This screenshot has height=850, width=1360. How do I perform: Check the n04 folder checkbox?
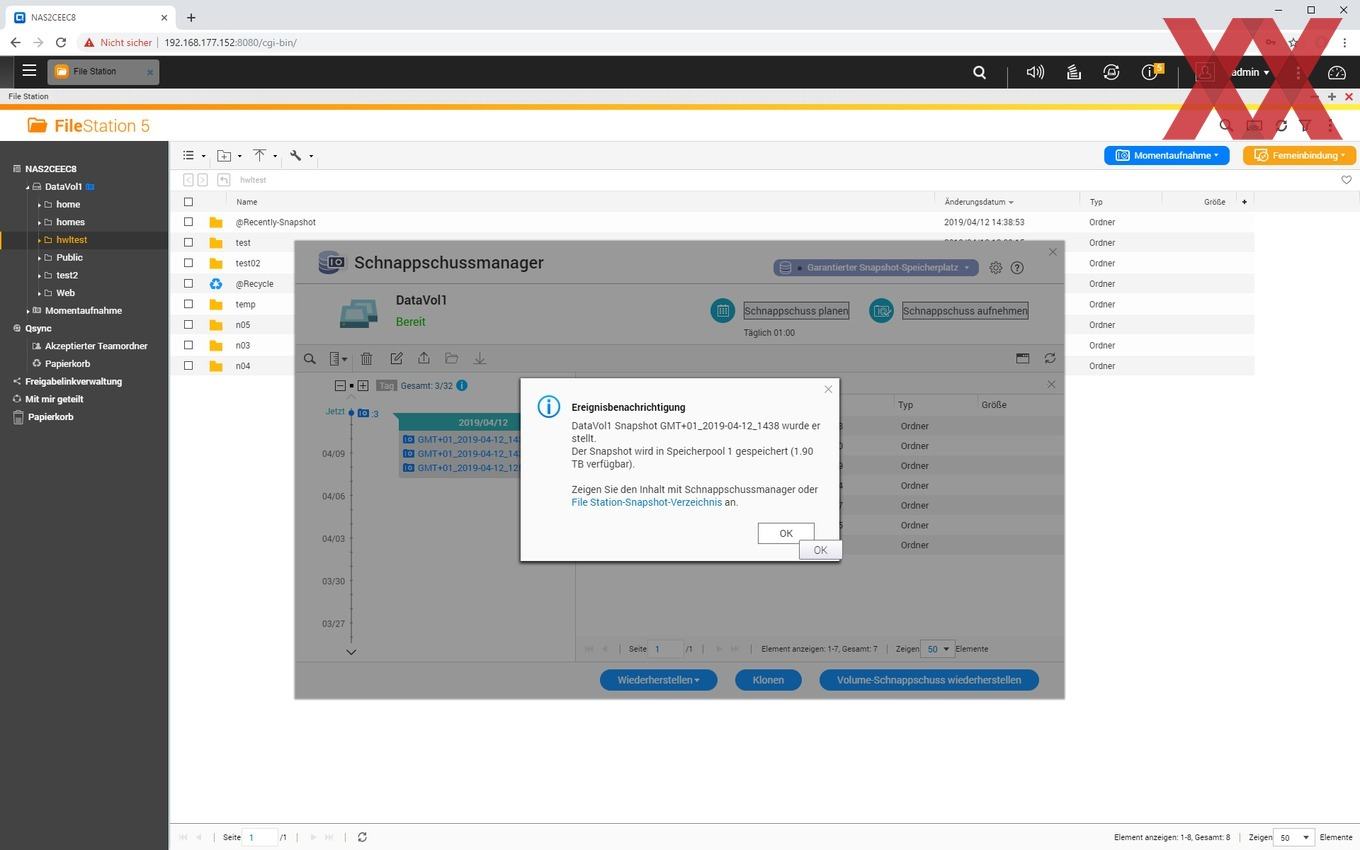(x=188, y=366)
